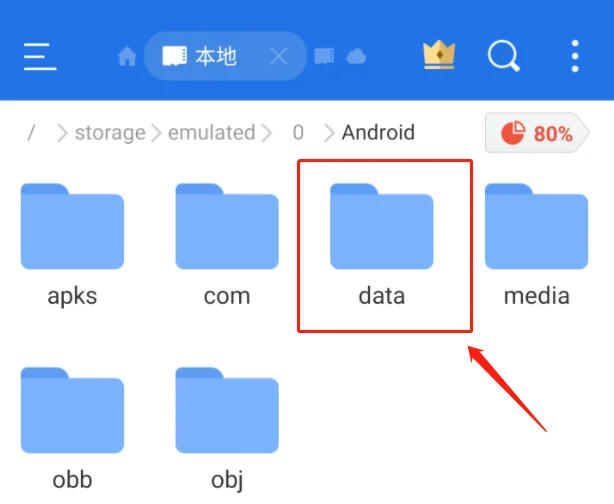Viewport: 614px width, 504px height.
Task: Open the three-dot overflow menu
Action: 575,56
